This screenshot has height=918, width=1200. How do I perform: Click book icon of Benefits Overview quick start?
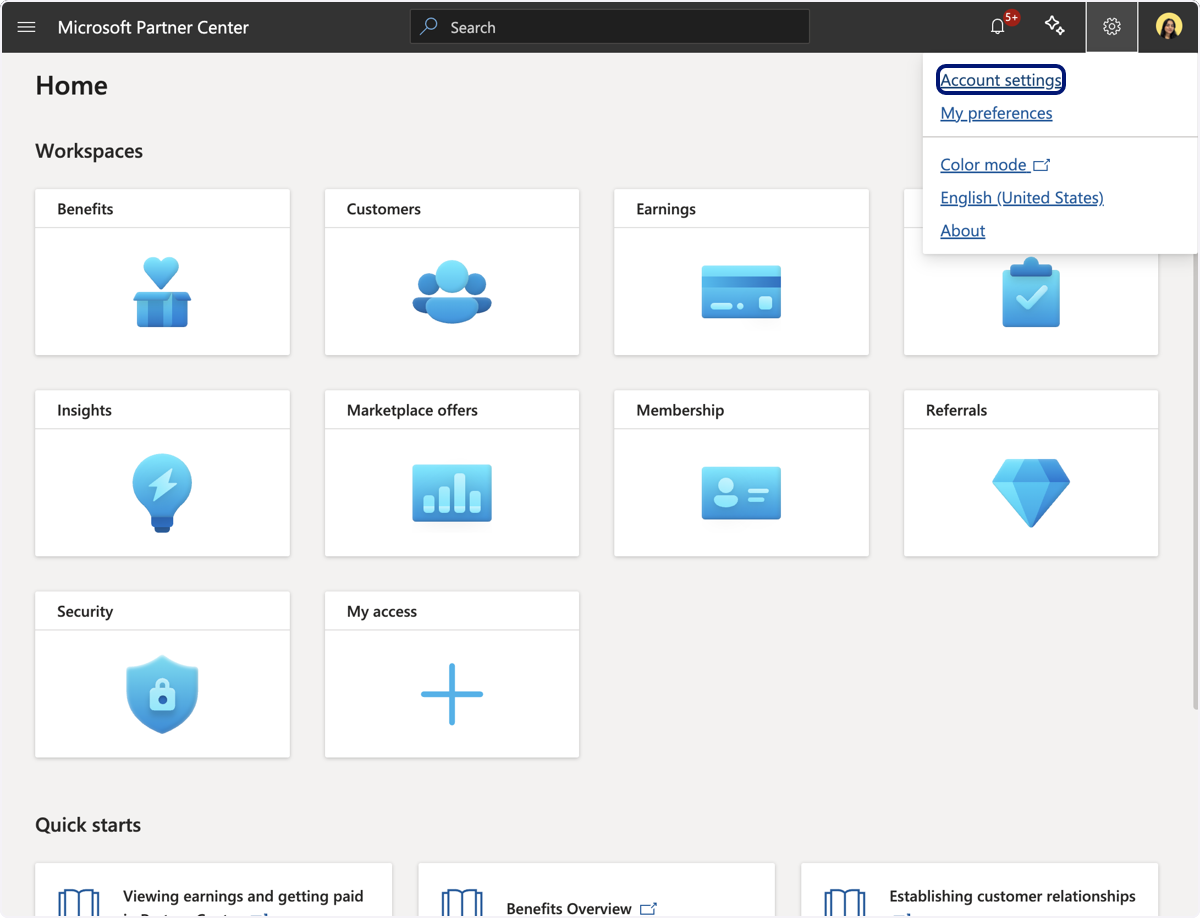click(x=462, y=902)
